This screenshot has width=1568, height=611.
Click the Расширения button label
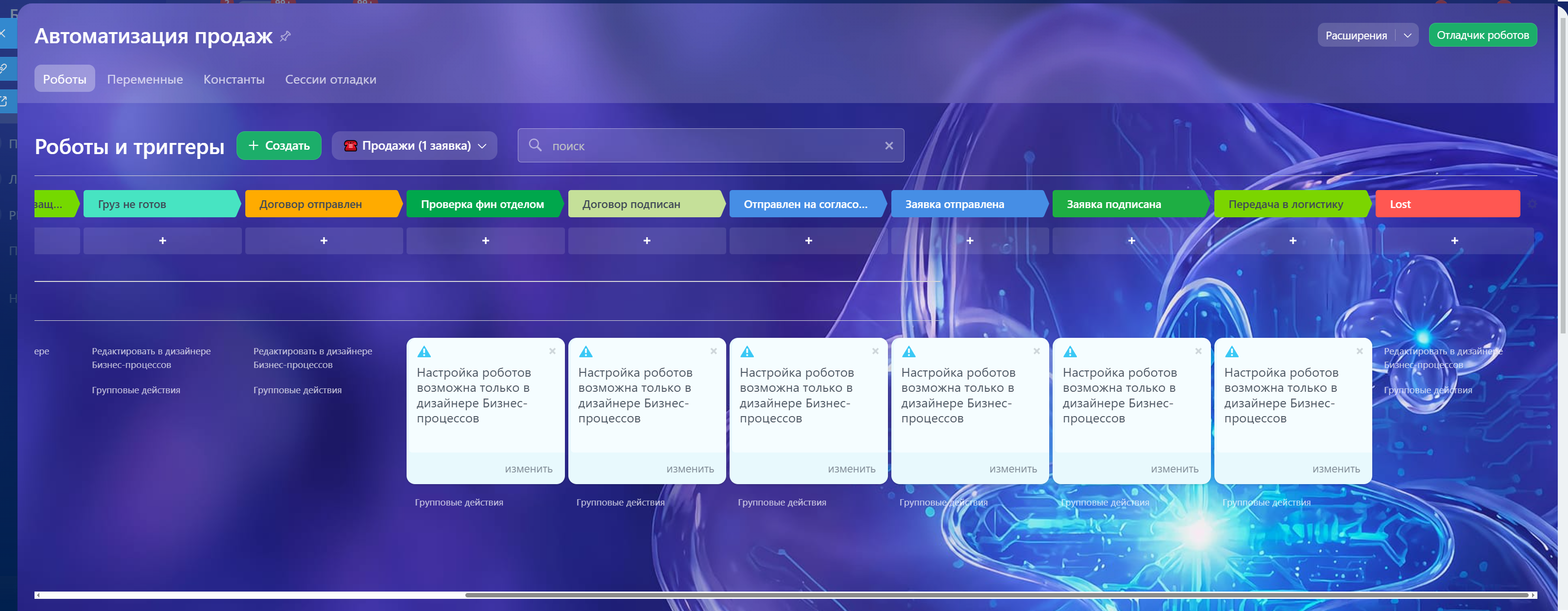point(1356,35)
